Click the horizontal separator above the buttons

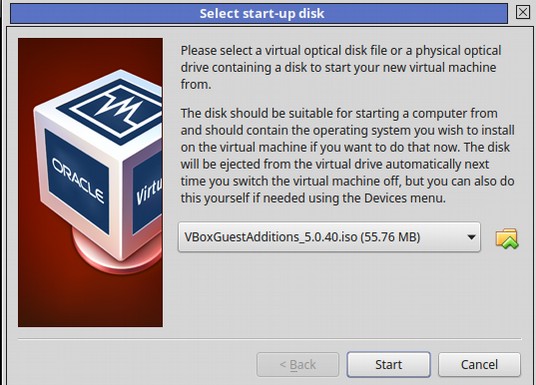tap(270, 339)
